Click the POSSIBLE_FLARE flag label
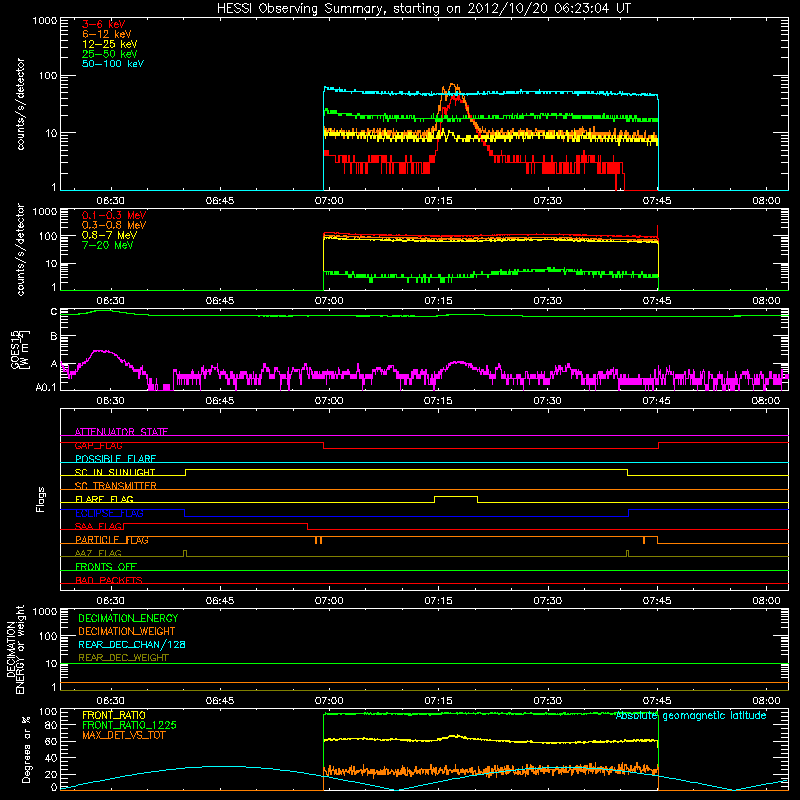This screenshot has width=800, height=800. pyautogui.click(x=115, y=459)
